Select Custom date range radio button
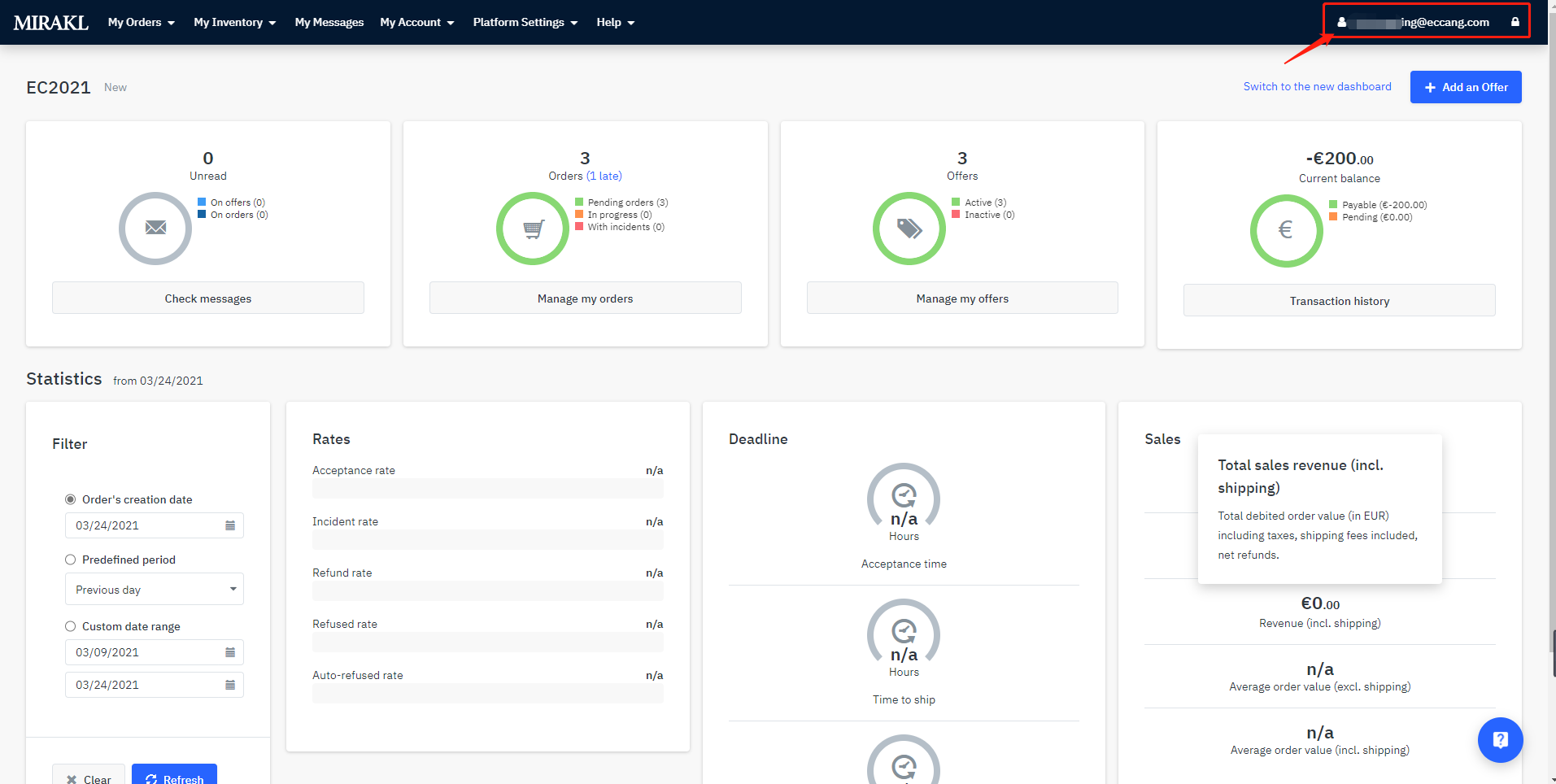The width and height of the screenshot is (1556, 784). click(71, 626)
